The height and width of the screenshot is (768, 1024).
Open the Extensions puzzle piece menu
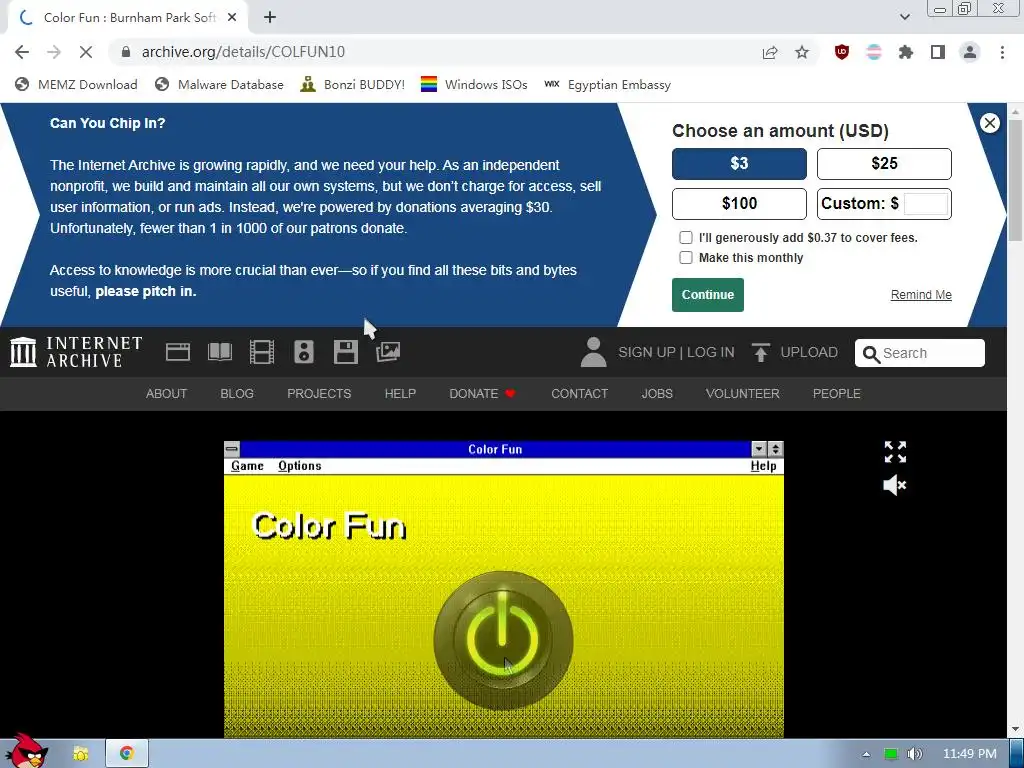pyautogui.click(x=906, y=52)
